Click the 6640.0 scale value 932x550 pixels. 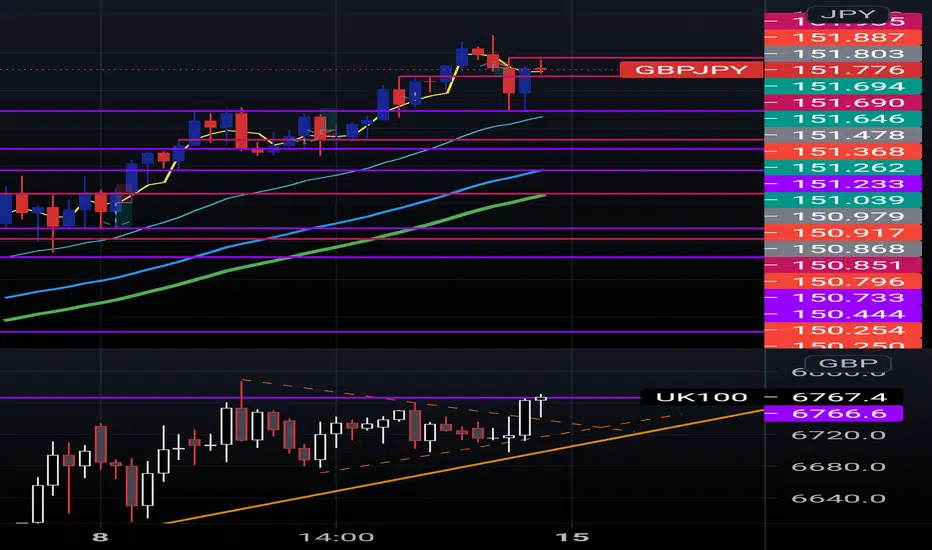click(x=838, y=498)
